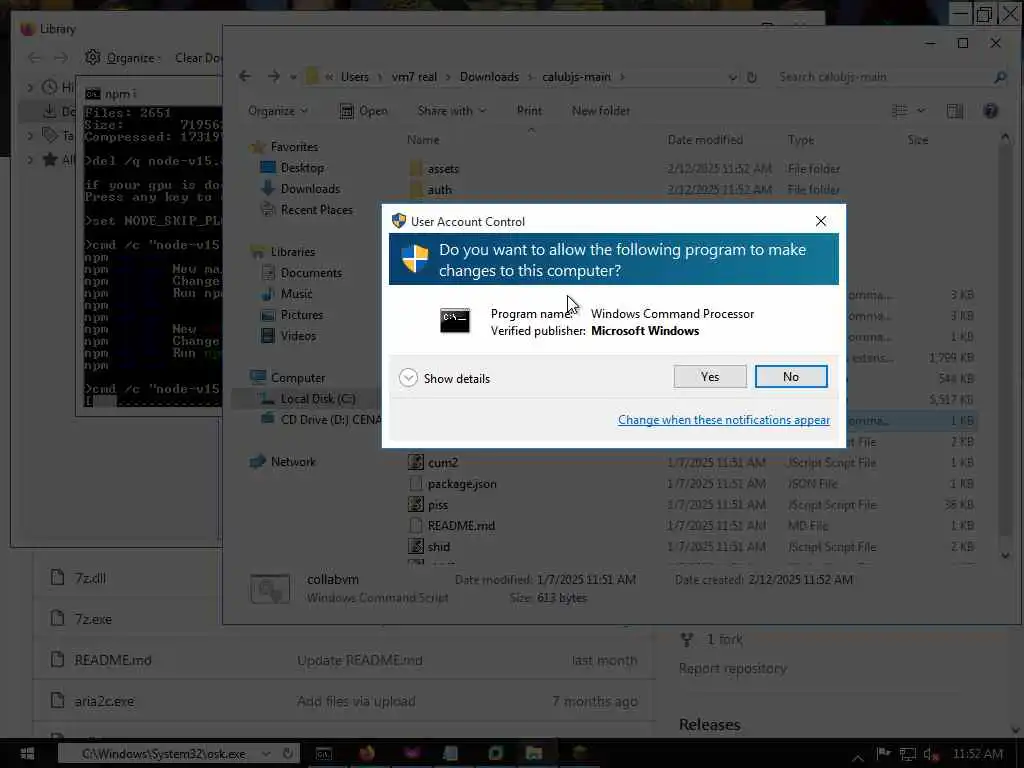Screen dimensions: 1024x768
Task: Click Downloads in the address breadcrumb
Action: click(489, 76)
